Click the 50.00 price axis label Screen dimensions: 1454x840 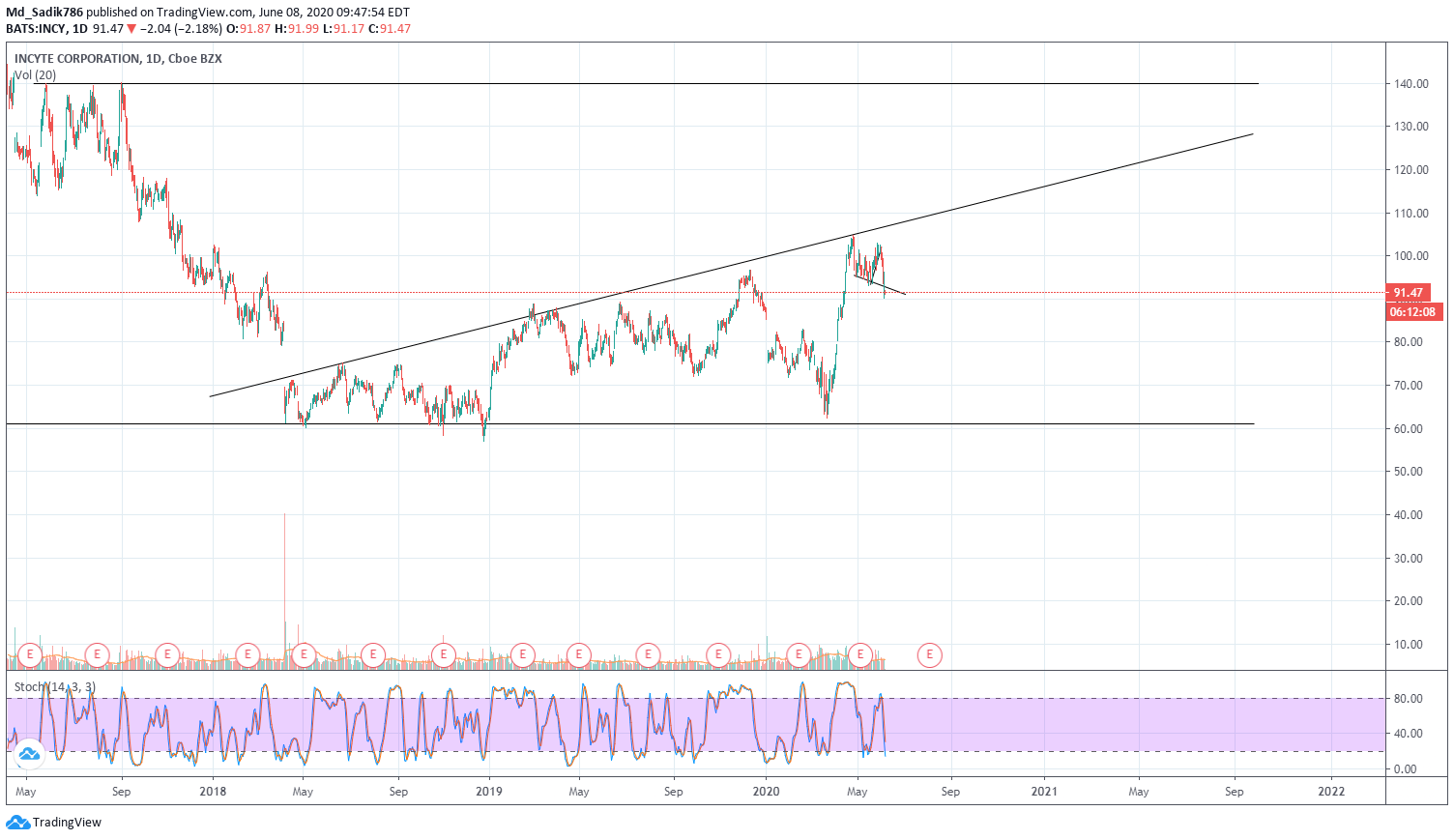pyautogui.click(x=1409, y=472)
